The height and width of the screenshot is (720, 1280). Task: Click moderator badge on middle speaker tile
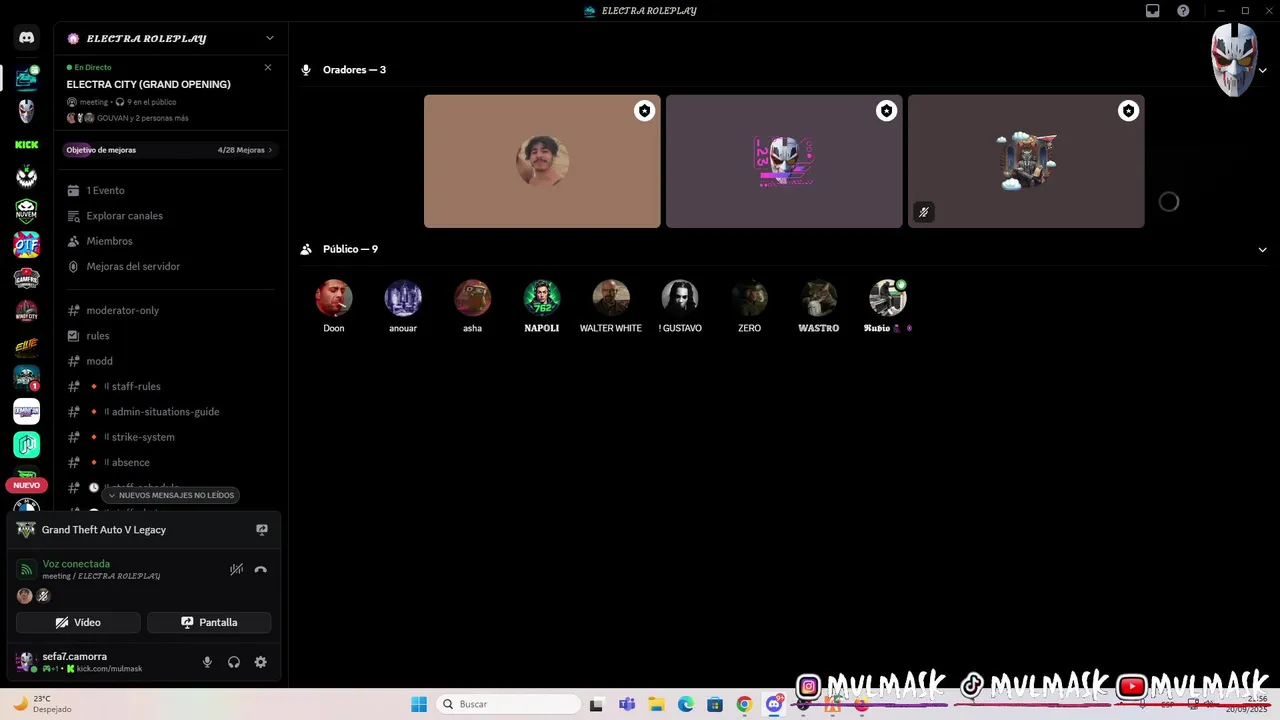pyautogui.click(x=887, y=111)
